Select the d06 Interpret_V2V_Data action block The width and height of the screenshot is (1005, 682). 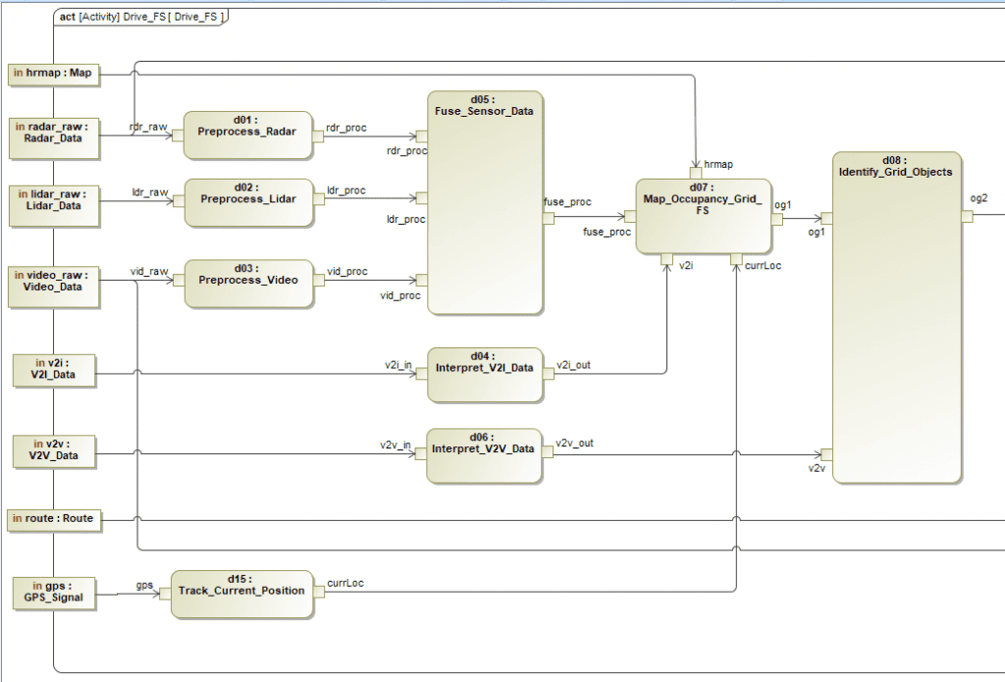pyautogui.click(x=484, y=452)
